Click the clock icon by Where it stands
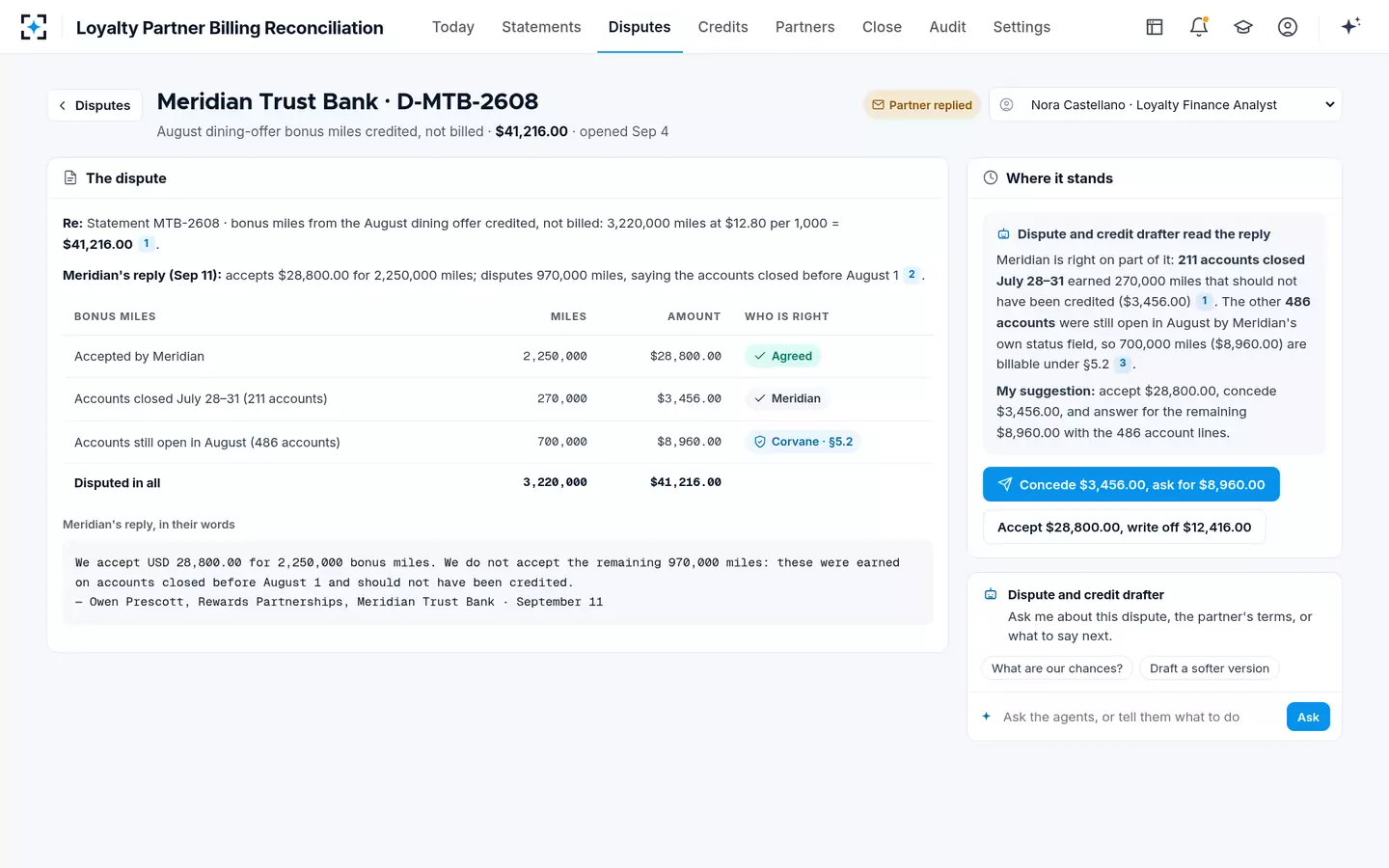Screen dimensions: 1389x868 (x=991, y=178)
